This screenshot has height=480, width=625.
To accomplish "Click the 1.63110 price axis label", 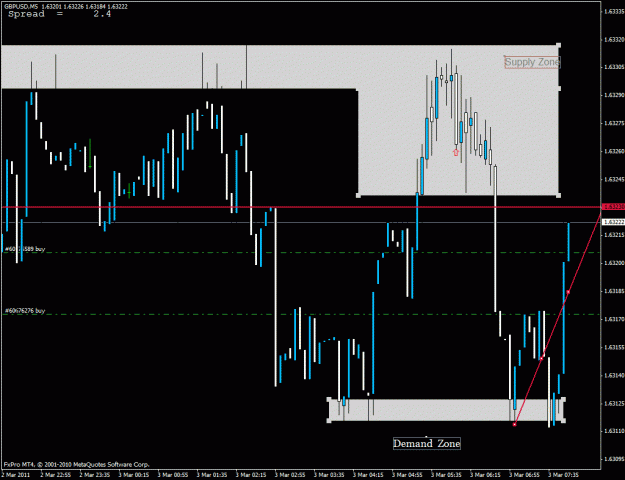I will pos(614,431).
